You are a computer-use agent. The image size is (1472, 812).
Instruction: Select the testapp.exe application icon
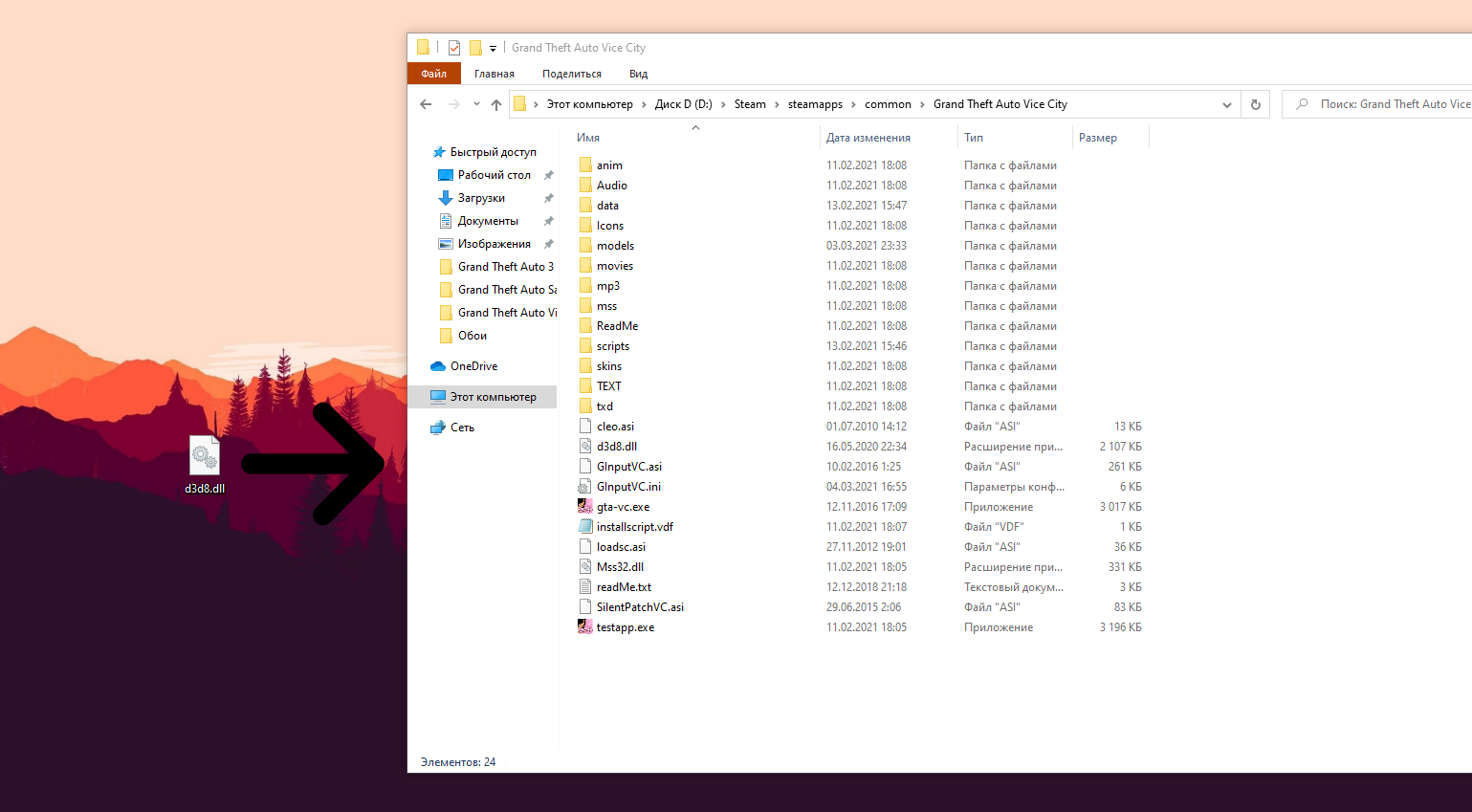(x=585, y=627)
